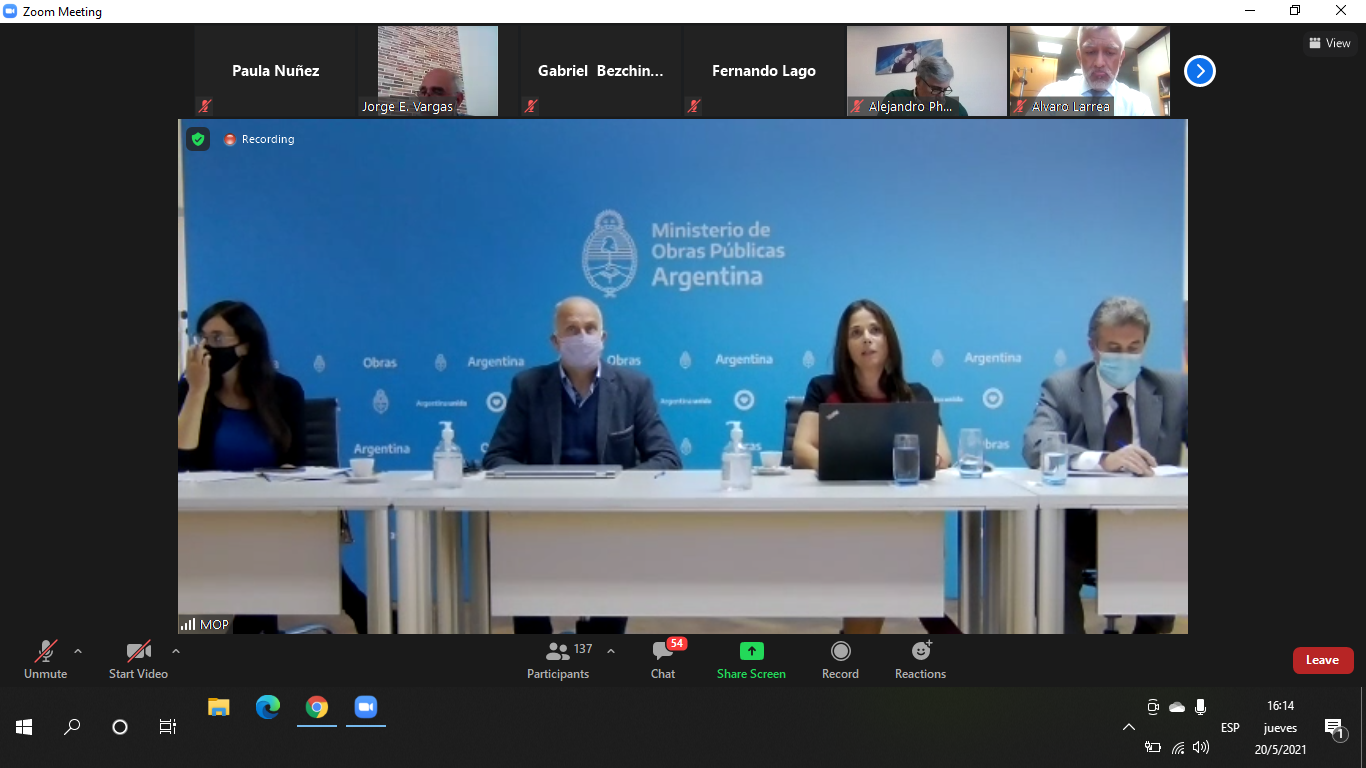
Task: Click the OneDrive cloud tray icon
Action: tap(1177, 707)
